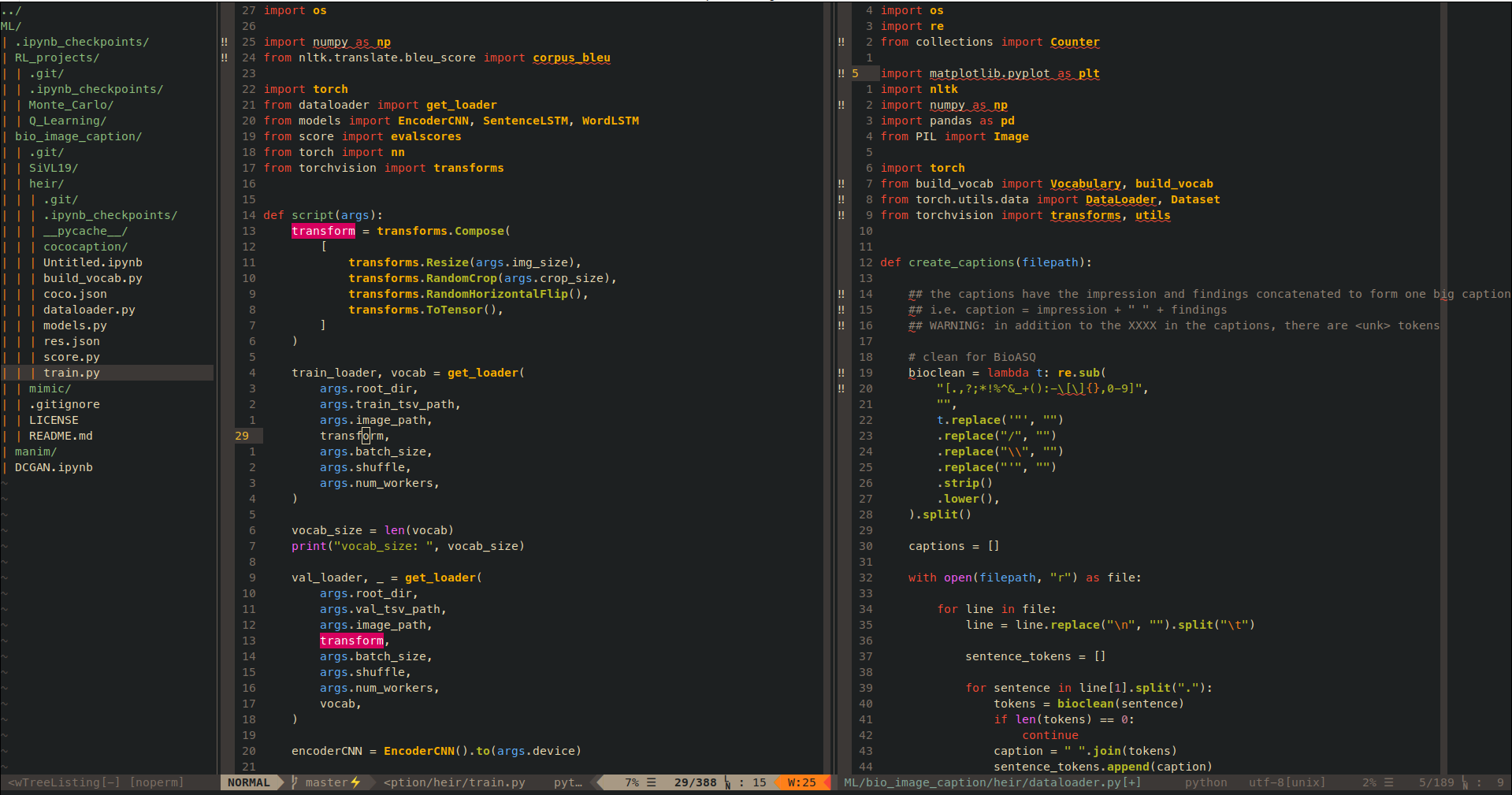Click sentence_tokens.append(caption) line
The image size is (1512, 795).
pos(1102,767)
